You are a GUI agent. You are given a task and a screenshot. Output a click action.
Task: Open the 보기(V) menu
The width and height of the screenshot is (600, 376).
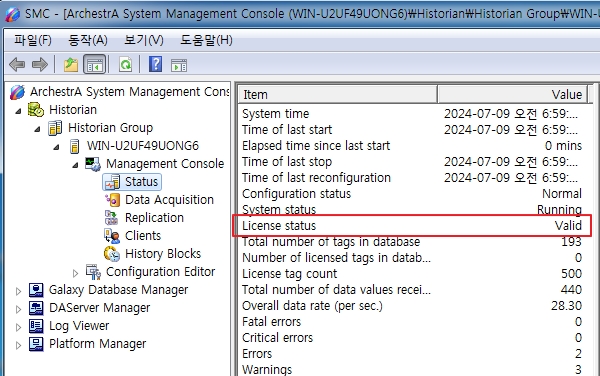[144, 40]
